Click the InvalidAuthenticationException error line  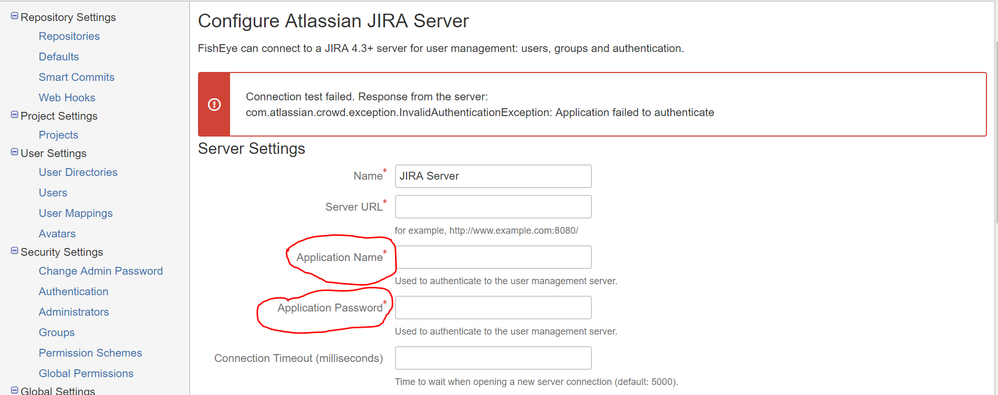tap(480, 113)
